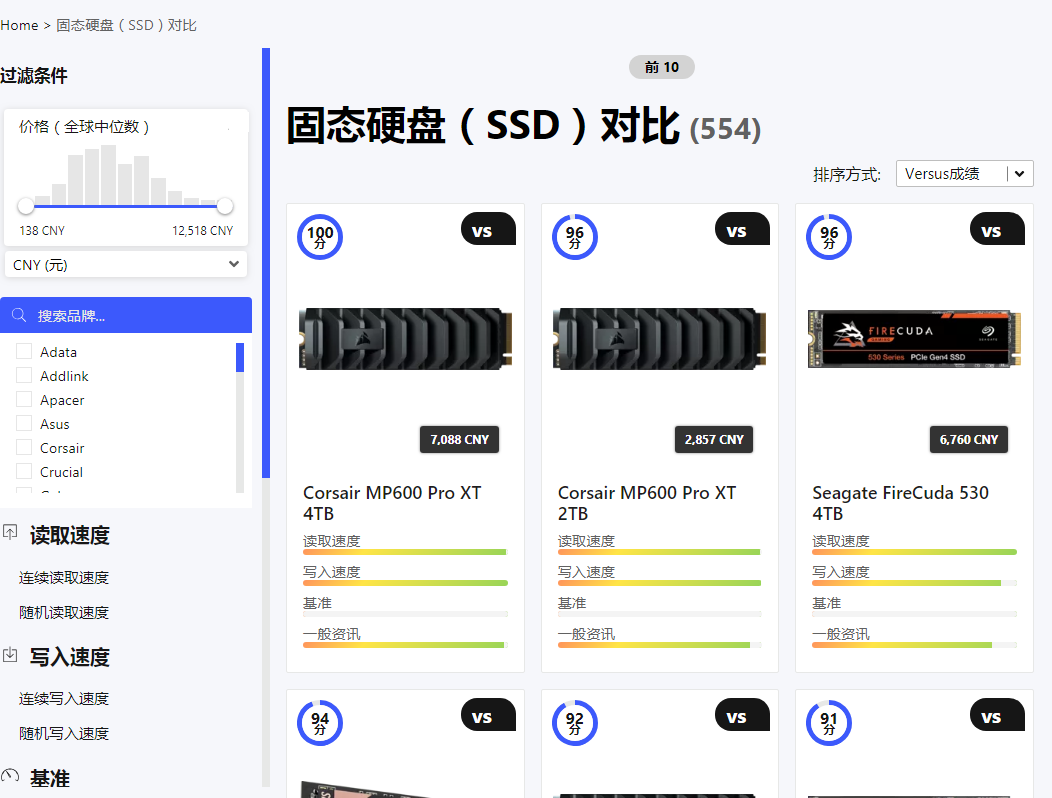Select 随机写入速度 filter
This screenshot has height=798, width=1052.
coord(64,734)
